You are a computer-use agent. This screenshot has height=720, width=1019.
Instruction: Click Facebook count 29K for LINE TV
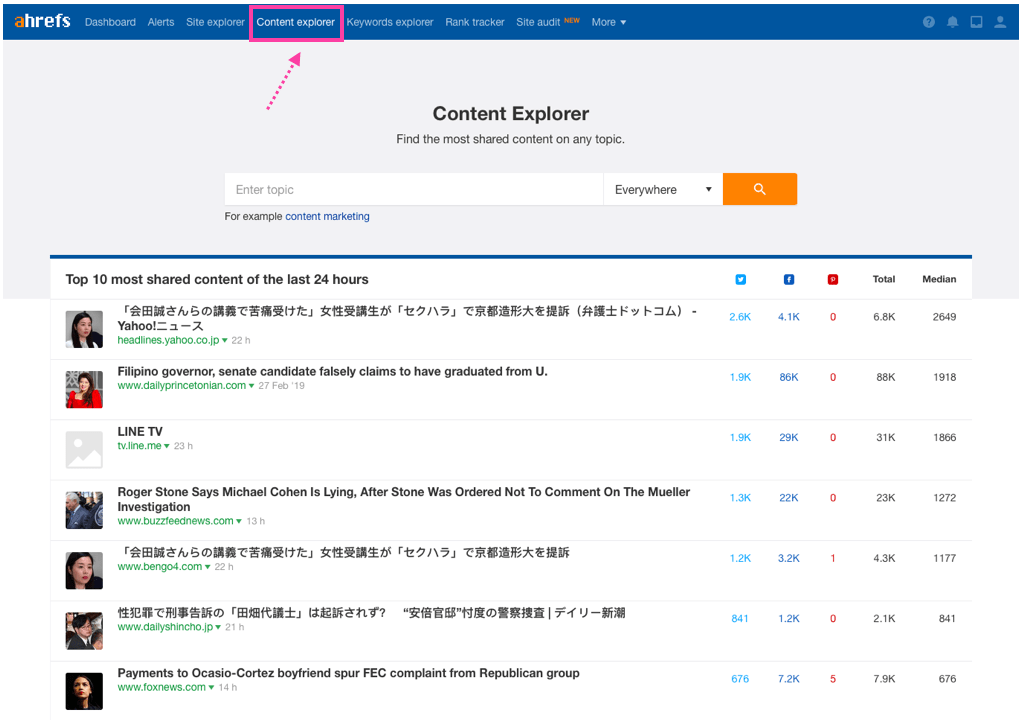[789, 438]
